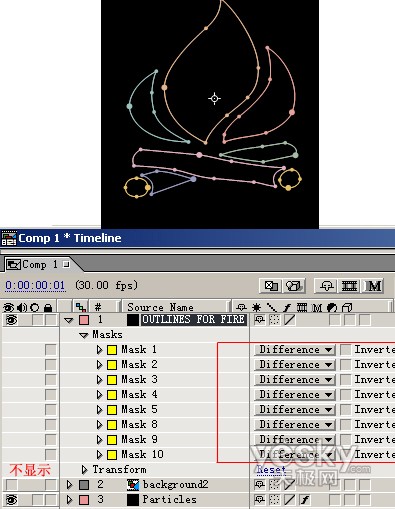Check the Inverted box for Mask 3
This screenshot has height=509, width=395.
[346, 380]
